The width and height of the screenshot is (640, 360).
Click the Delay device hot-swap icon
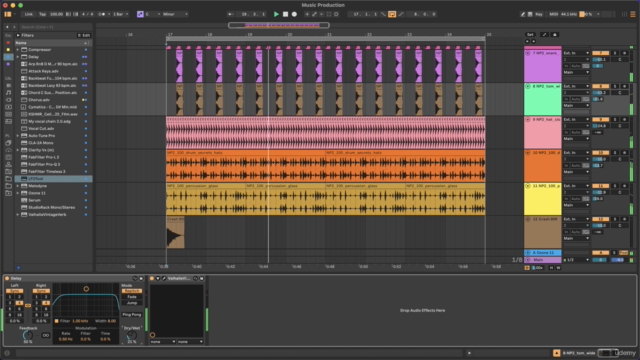tap(135, 278)
